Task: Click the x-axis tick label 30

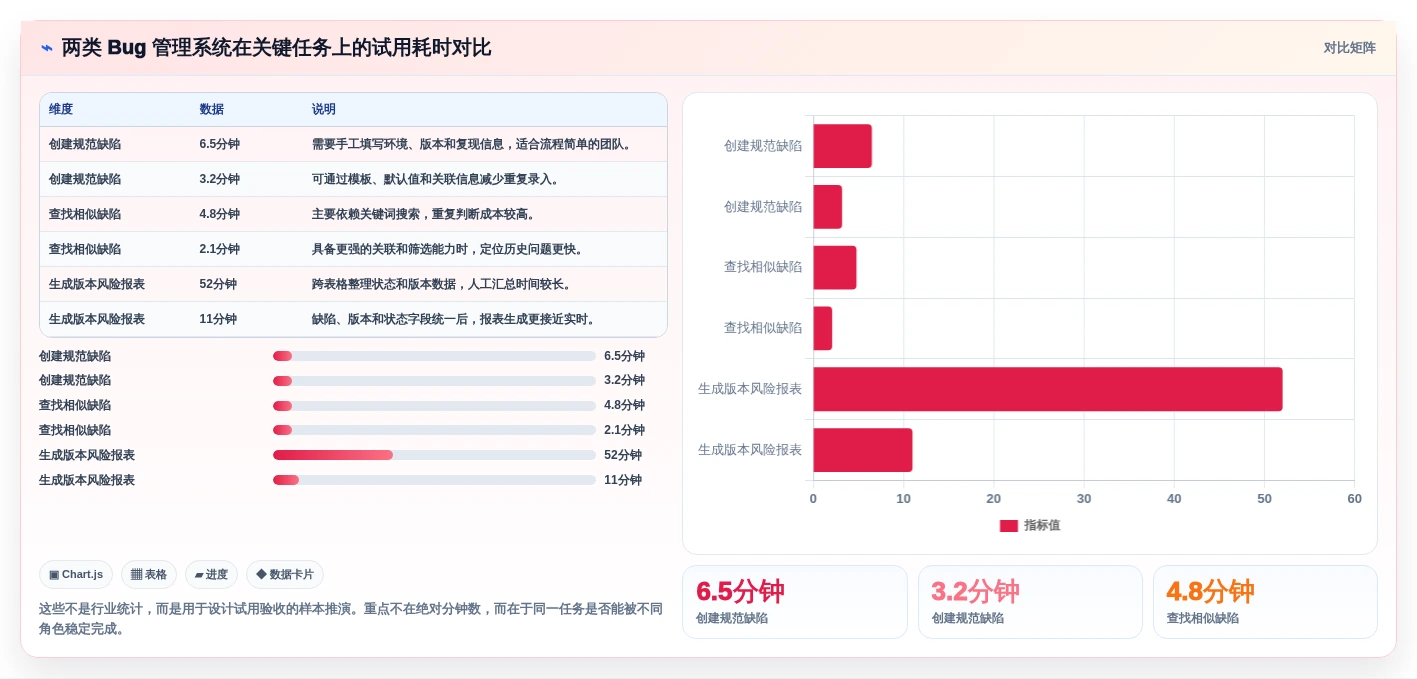Action: (1084, 499)
